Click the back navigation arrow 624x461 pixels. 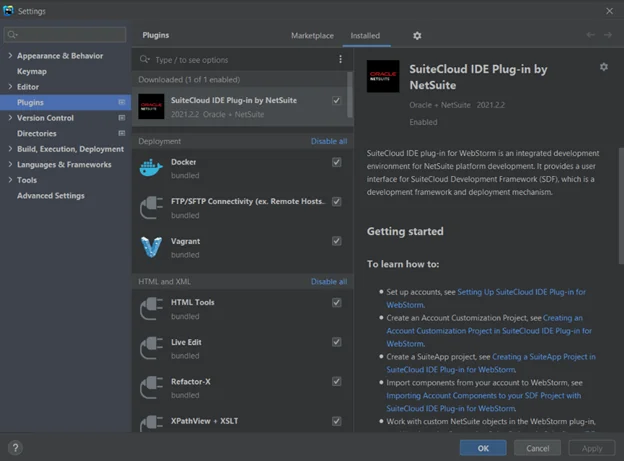pyautogui.click(x=591, y=35)
